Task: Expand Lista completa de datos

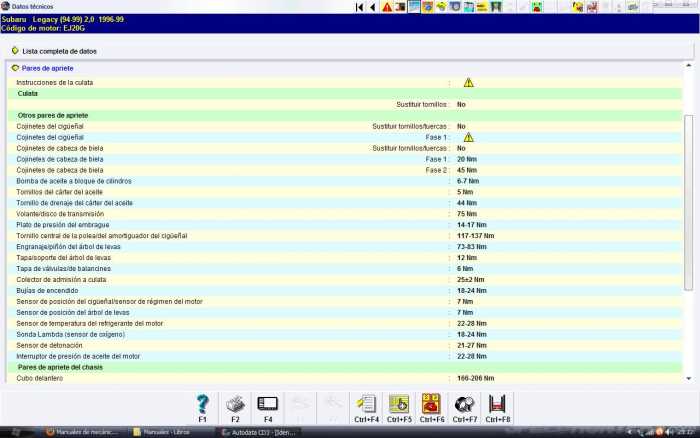Action: pyautogui.click(x=15, y=50)
